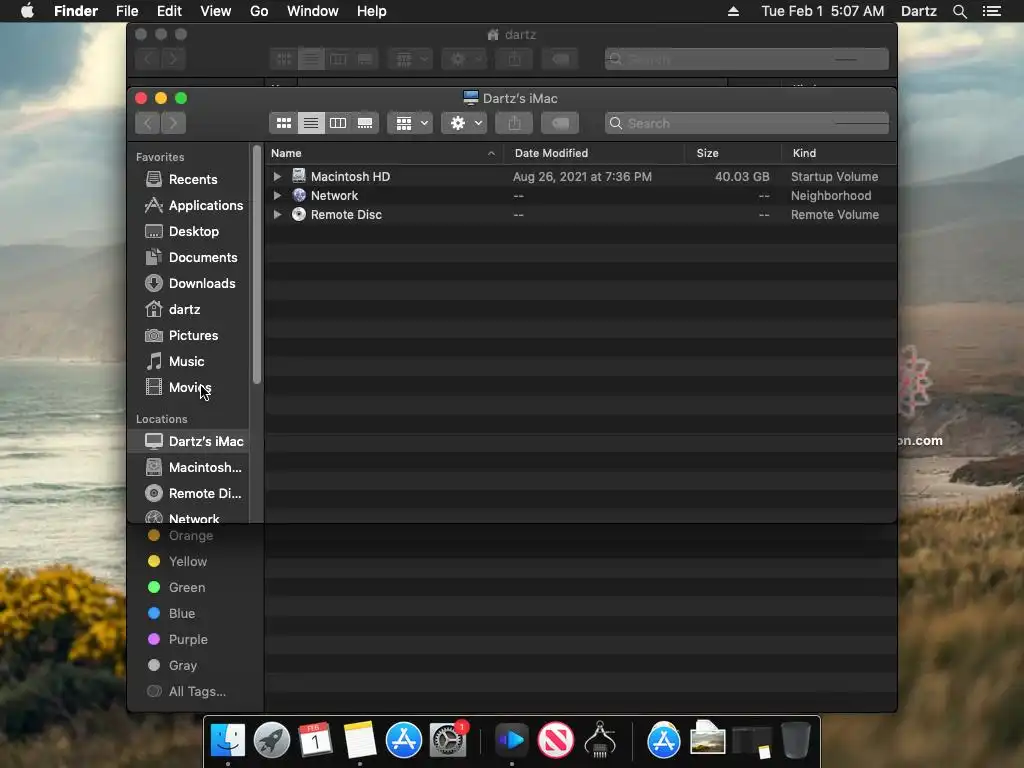Viewport: 1024px width, 768px height.
Task: Open Music in the sidebar
Action: pyautogui.click(x=189, y=362)
